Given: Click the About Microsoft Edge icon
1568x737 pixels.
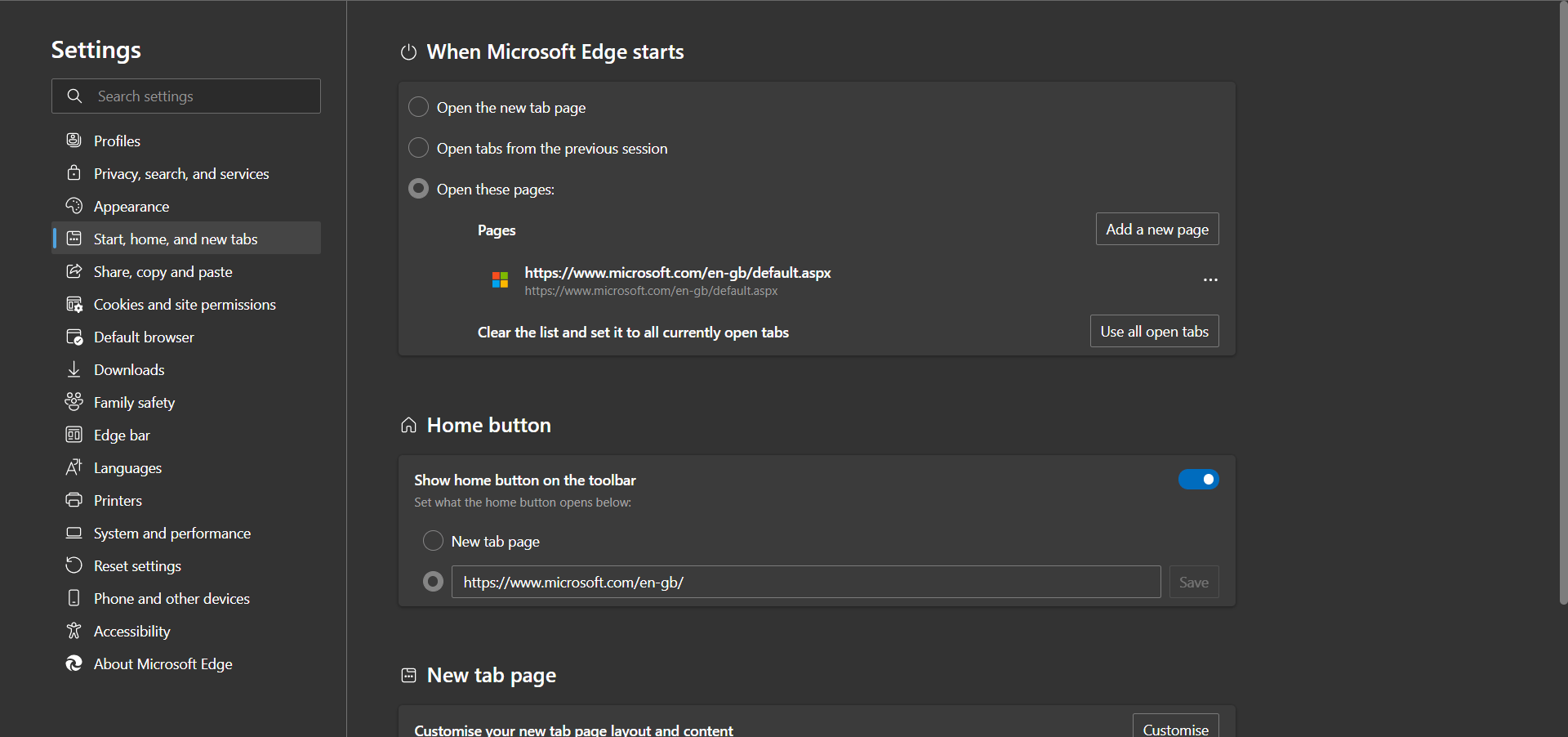Looking at the screenshot, I should pos(74,663).
